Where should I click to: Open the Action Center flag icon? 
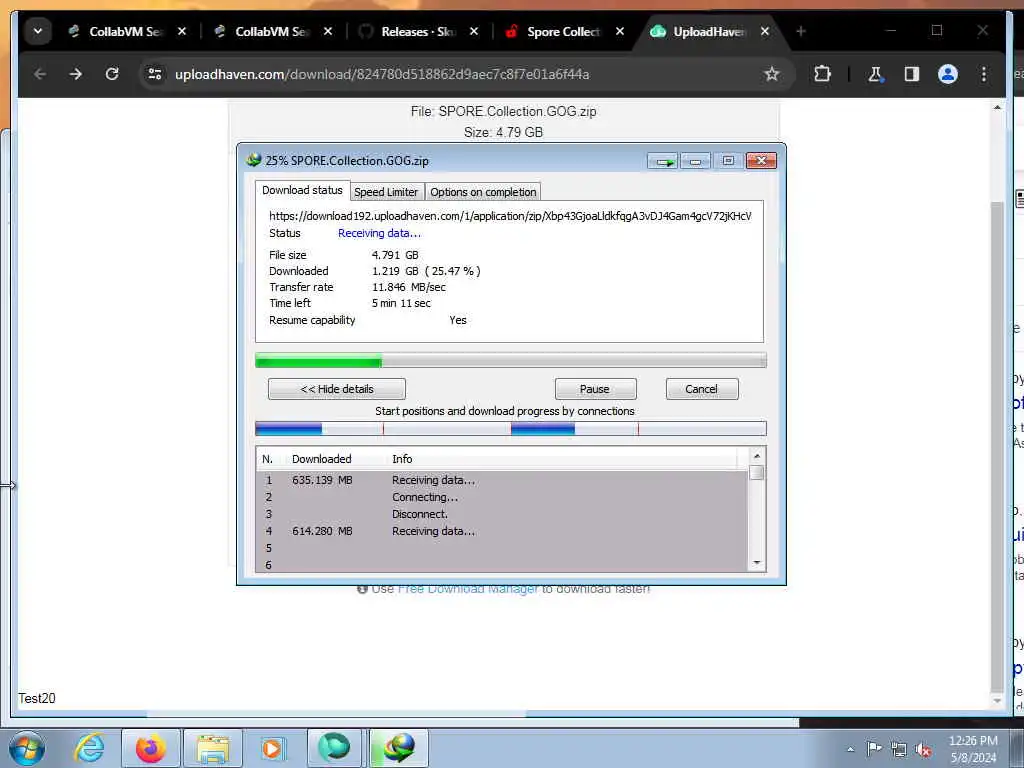[874, 748]
